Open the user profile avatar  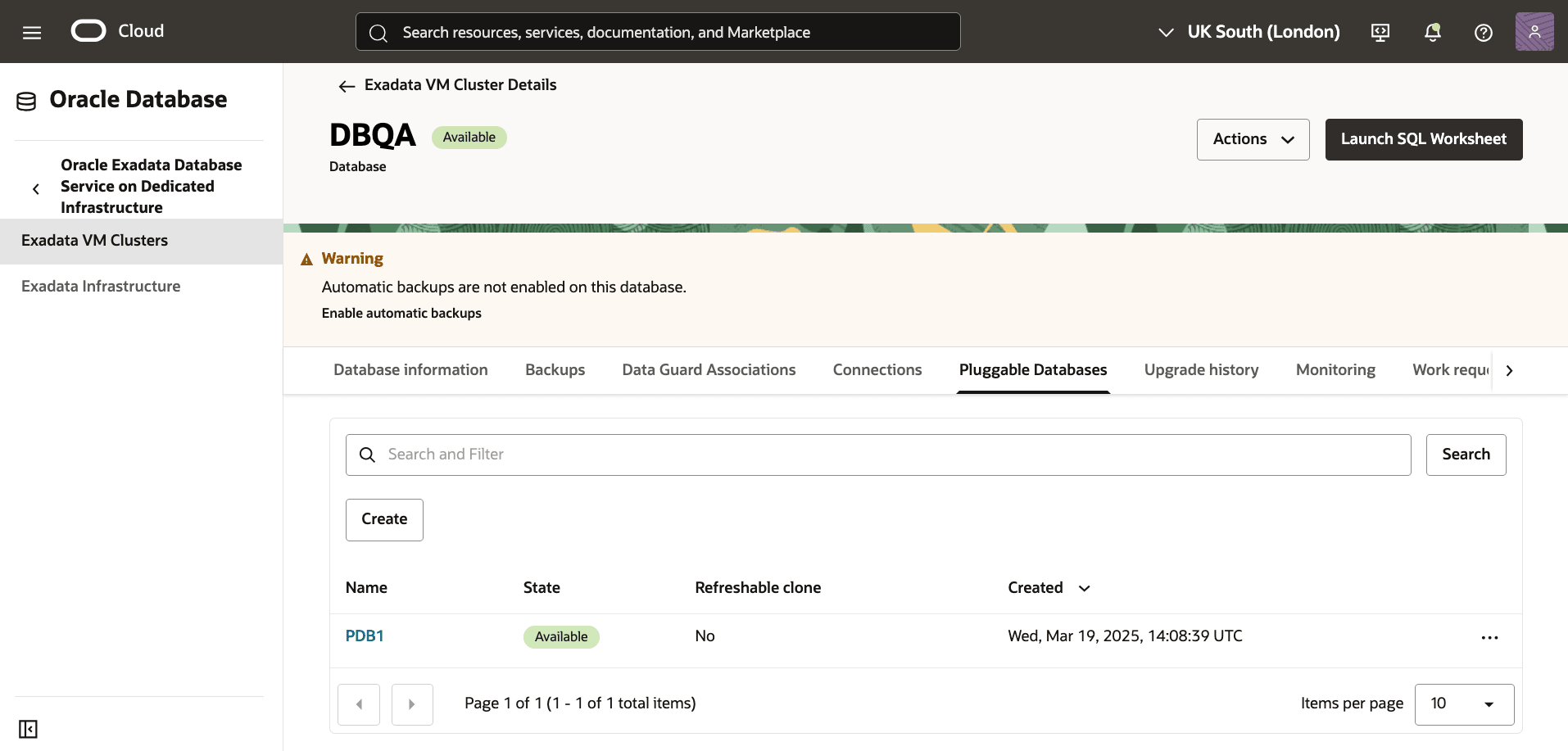1534,32
